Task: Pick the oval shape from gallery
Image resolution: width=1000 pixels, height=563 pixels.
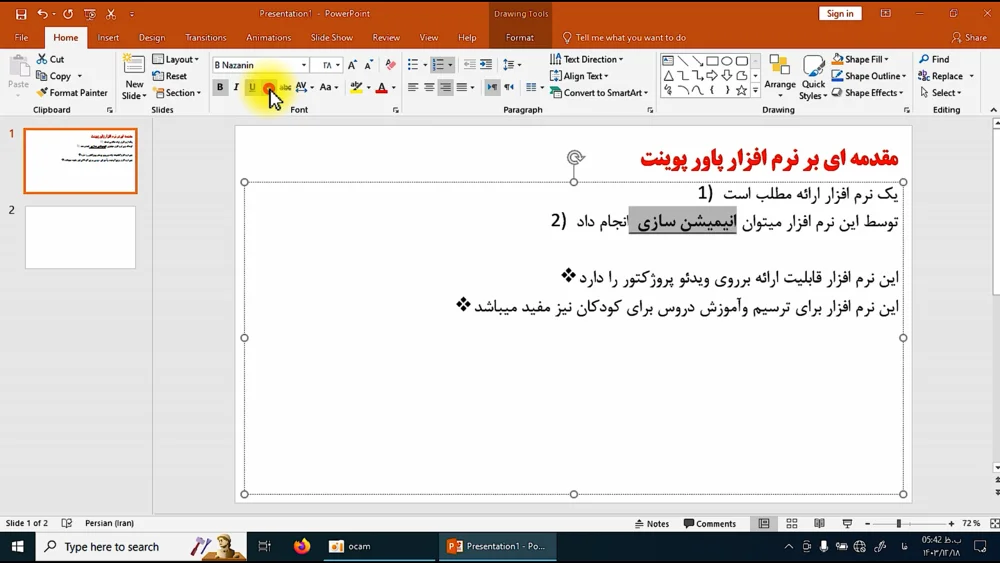Action: coord(726,61)
